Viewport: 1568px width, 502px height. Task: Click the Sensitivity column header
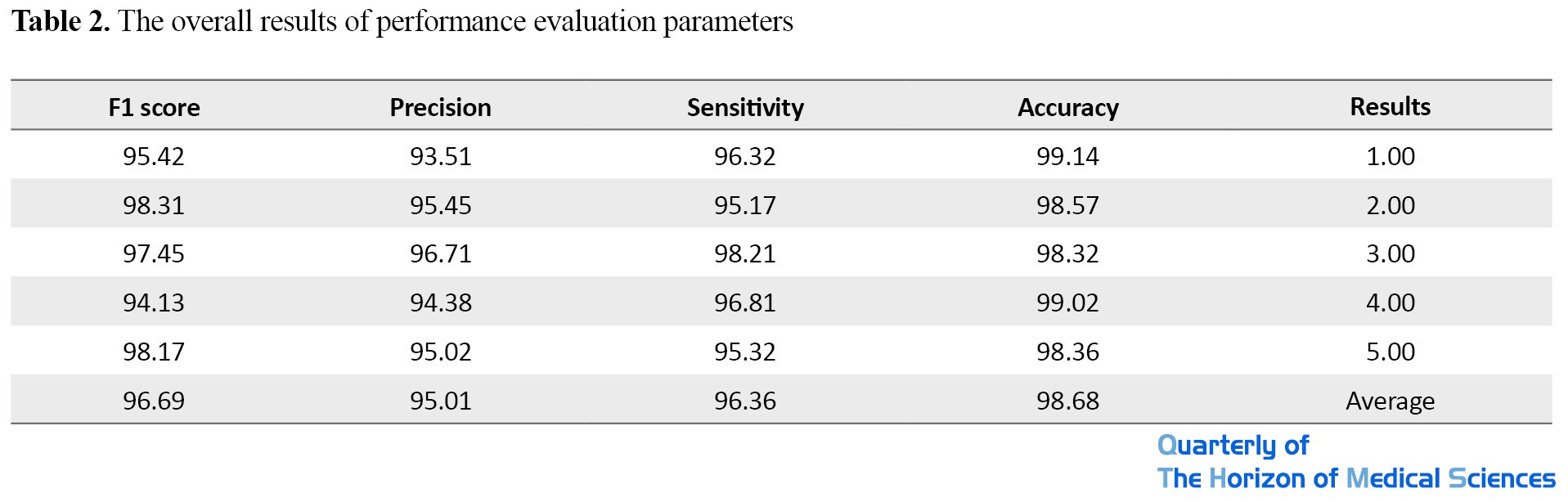point(745,107)
